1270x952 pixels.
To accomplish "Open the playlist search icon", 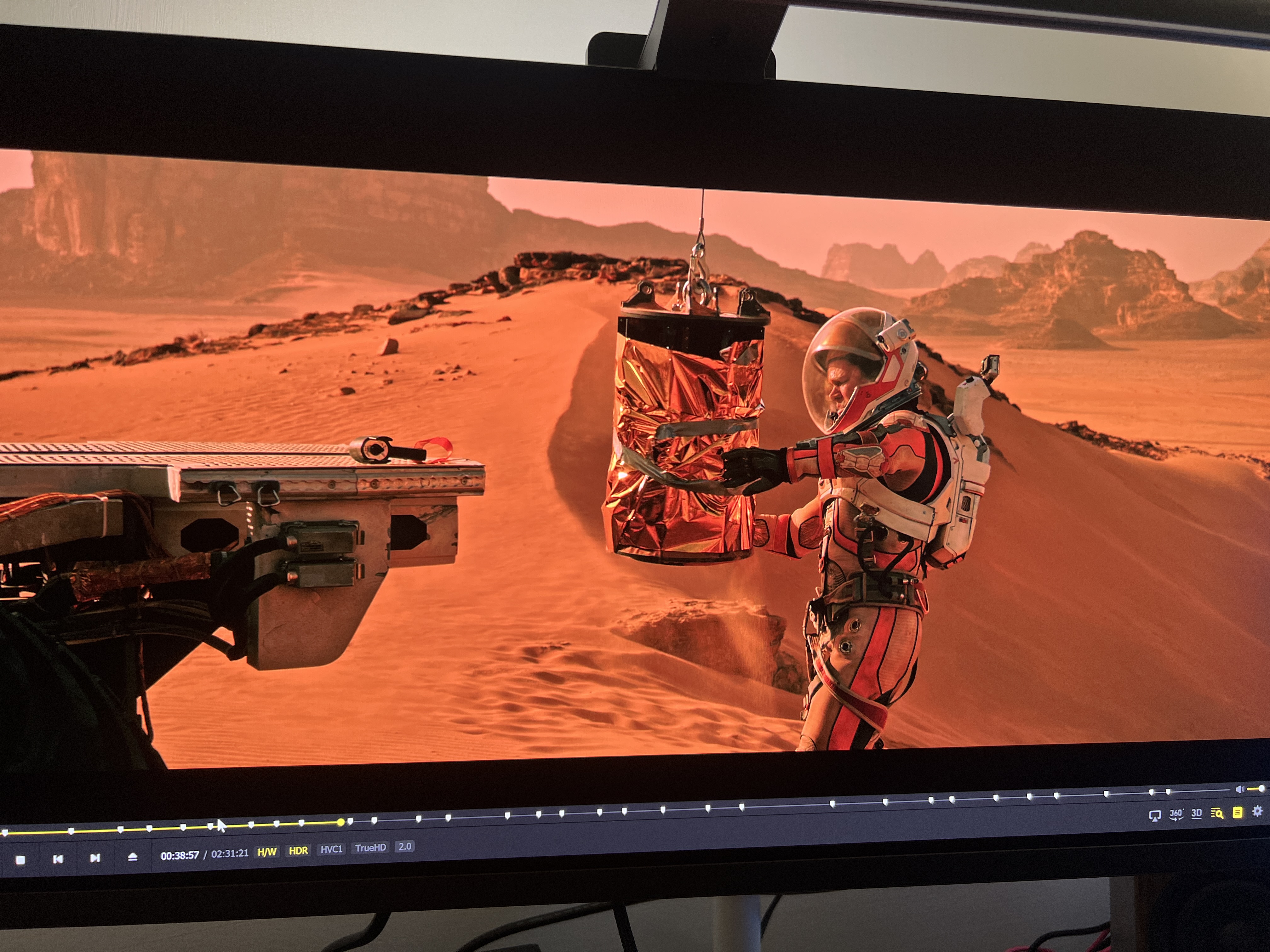I will click(1217, 813).
